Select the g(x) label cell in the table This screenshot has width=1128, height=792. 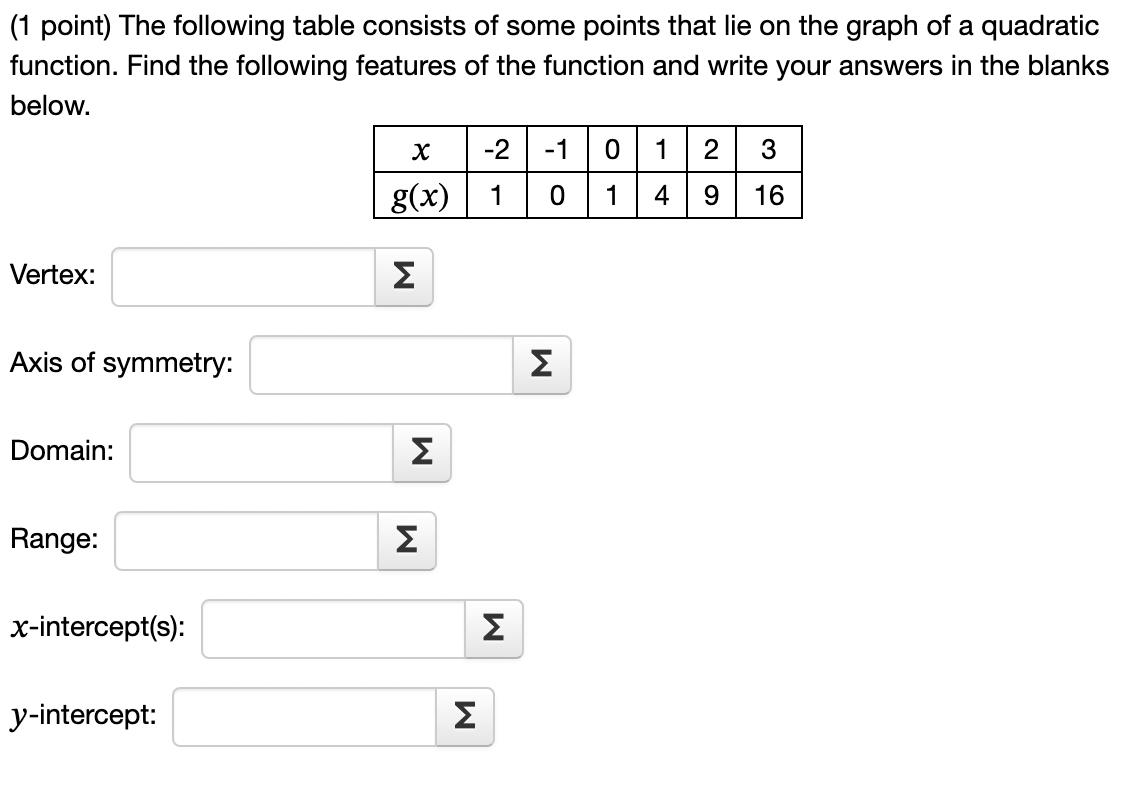[x=420, y=193]
